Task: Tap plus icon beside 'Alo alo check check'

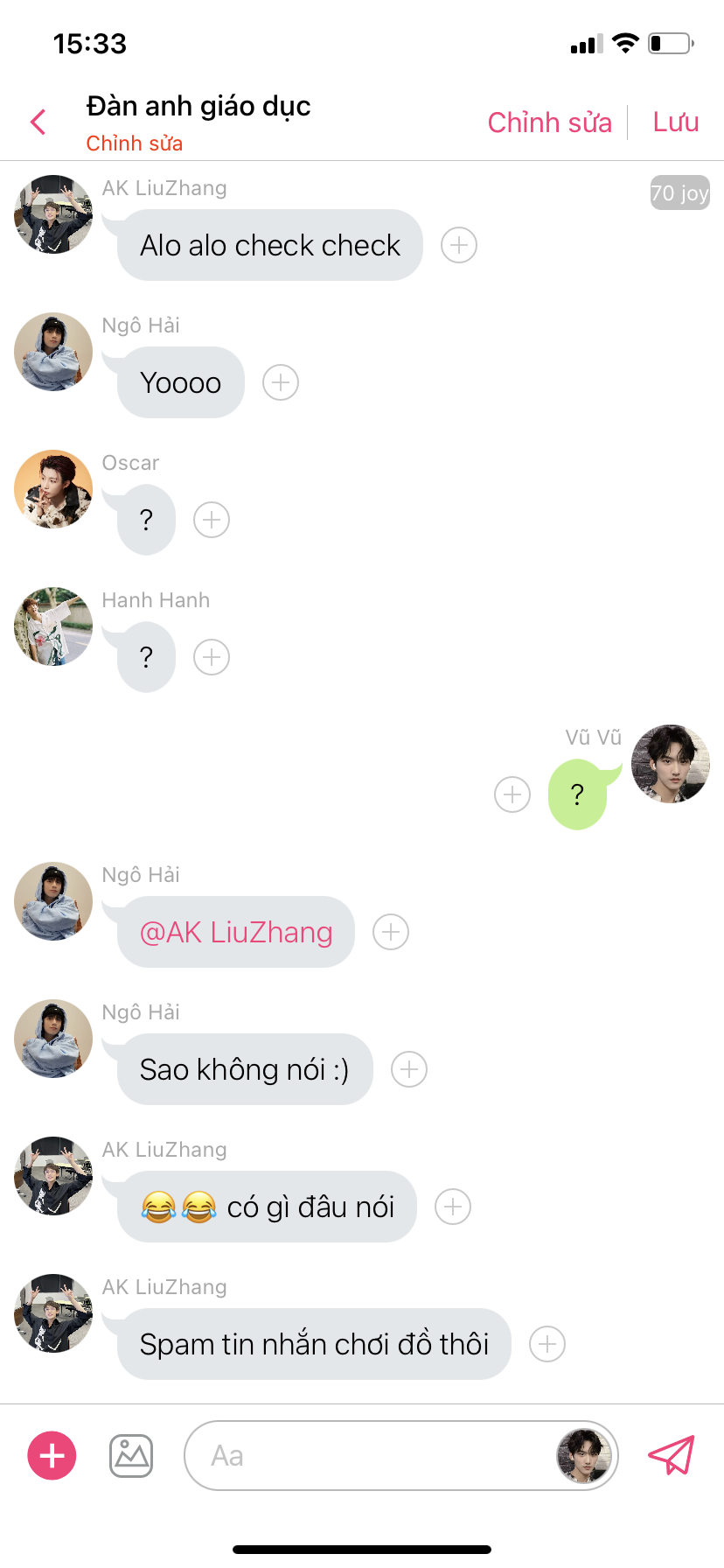Action: pyautogui.click(x=459, y=245)
